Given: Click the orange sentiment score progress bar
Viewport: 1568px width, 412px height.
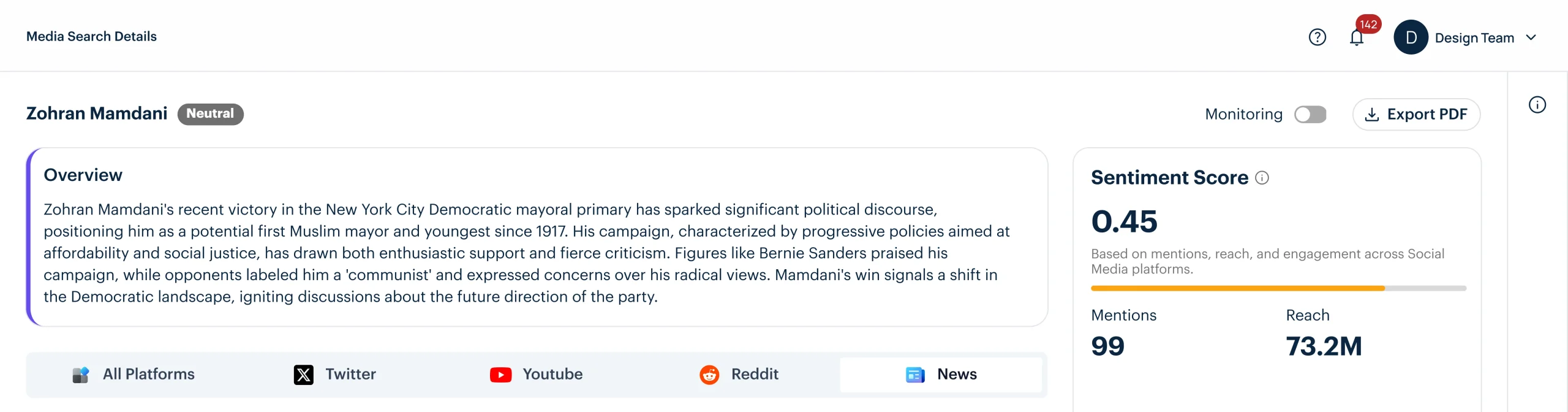Looking at the screenshot, I should [1237, 288].
